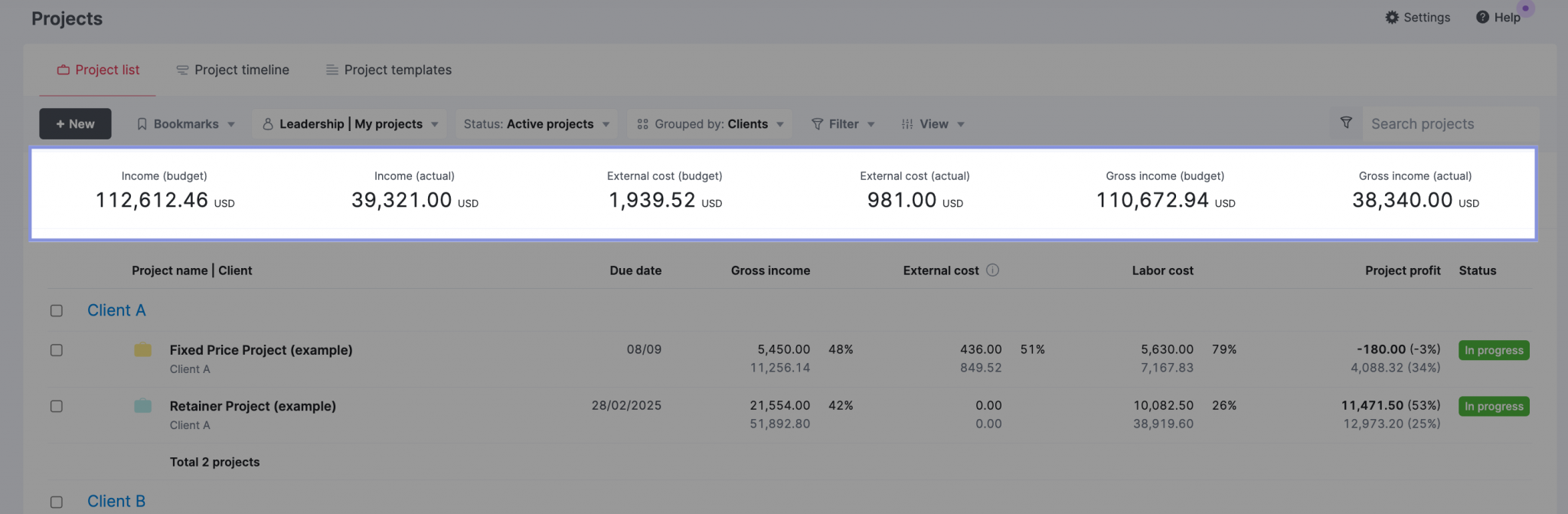This screenshot has height=514, width=1568.
Task: Click the Project profit column header
Action: [x=1403, y=270]
